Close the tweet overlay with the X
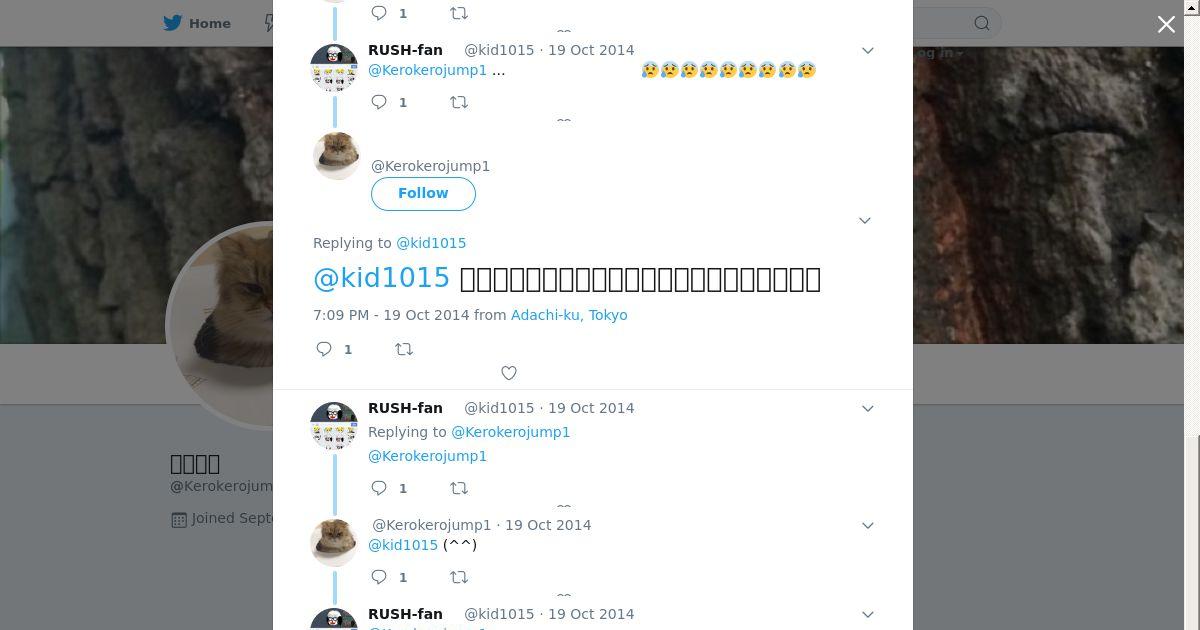 click(1166, 24)
